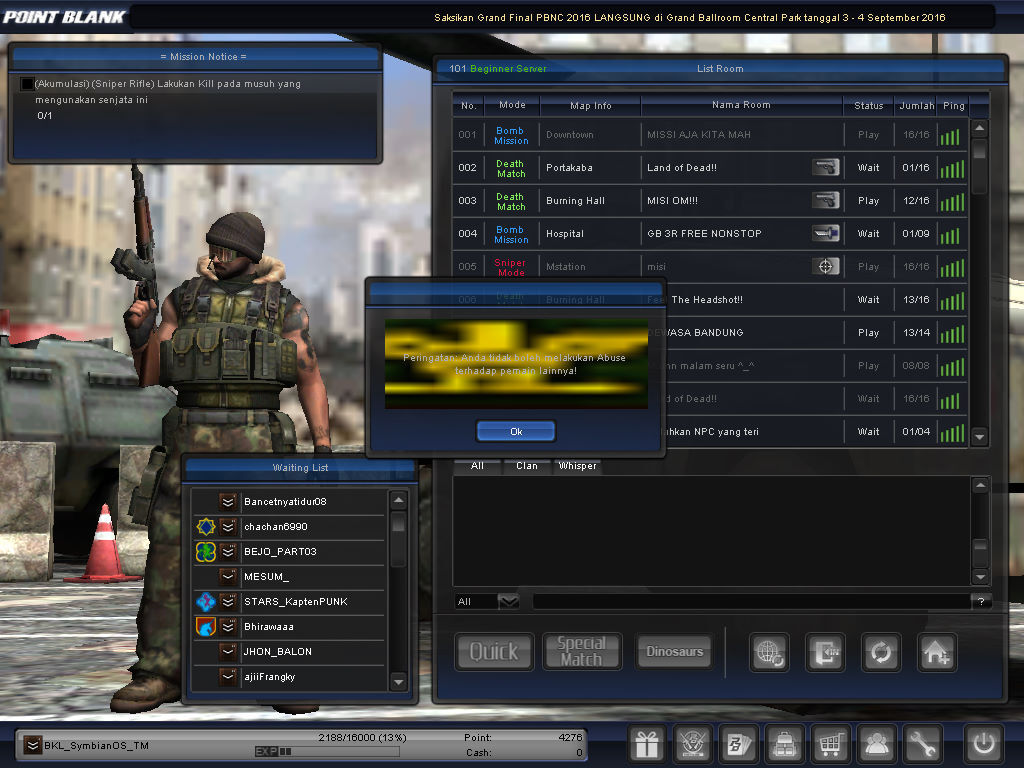Click the Quick join button

pos(494,652)
